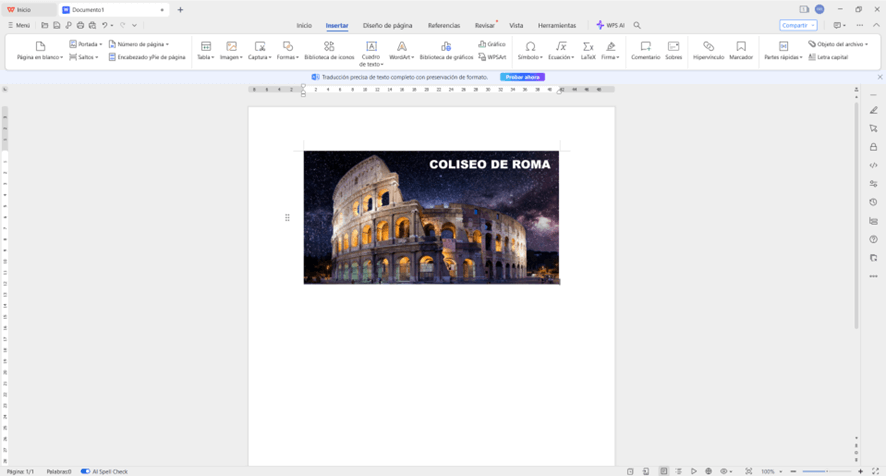
Task: Open the Referencias tab
Action: coord(444,25)
